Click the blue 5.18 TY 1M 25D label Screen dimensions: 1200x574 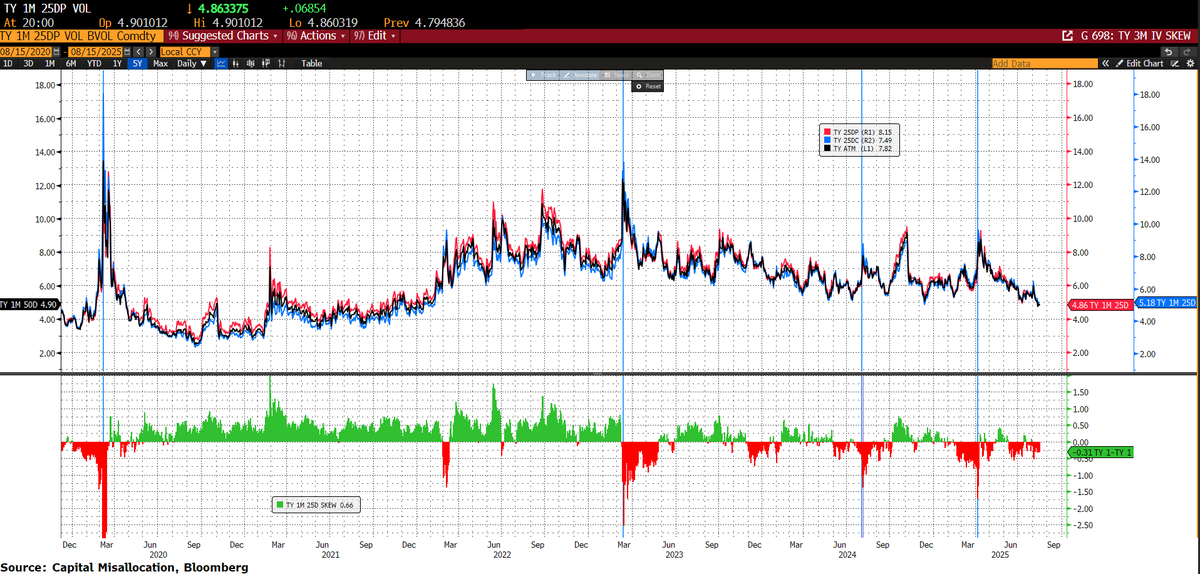point(1165,303)
